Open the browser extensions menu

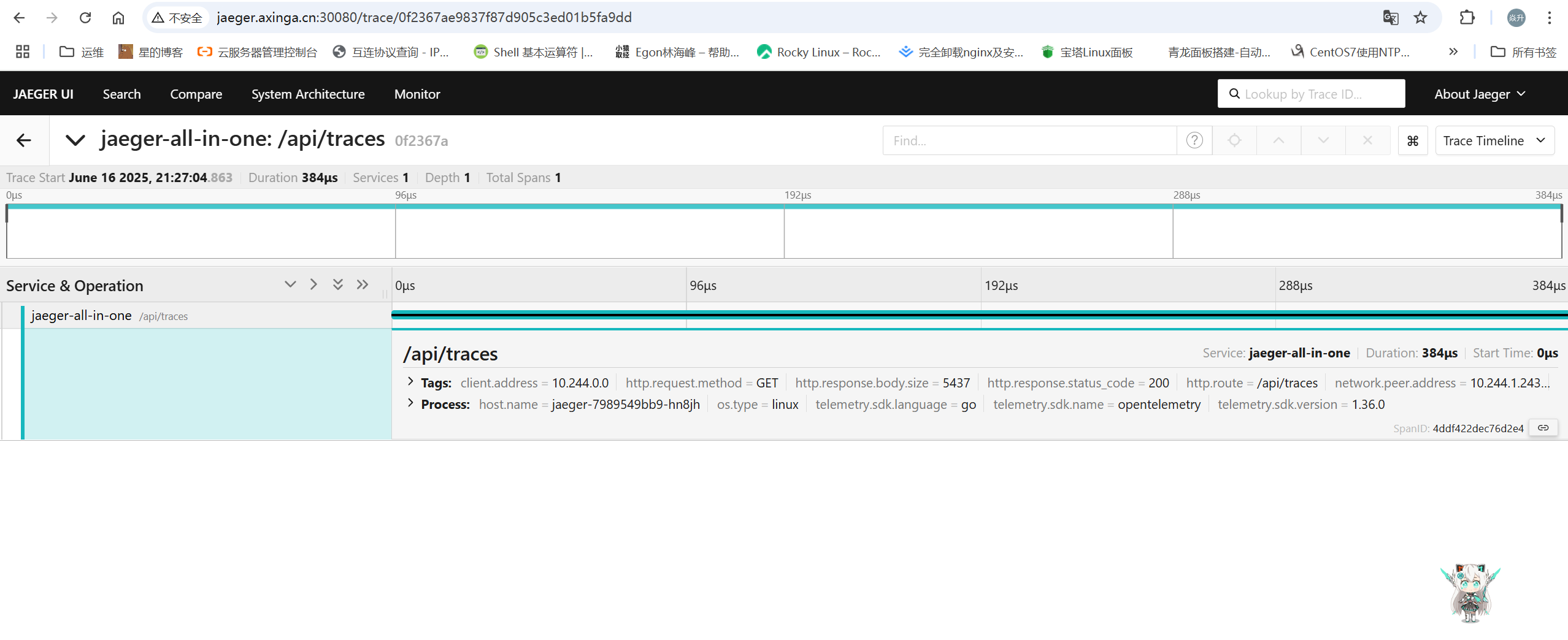click(1467, 18)
